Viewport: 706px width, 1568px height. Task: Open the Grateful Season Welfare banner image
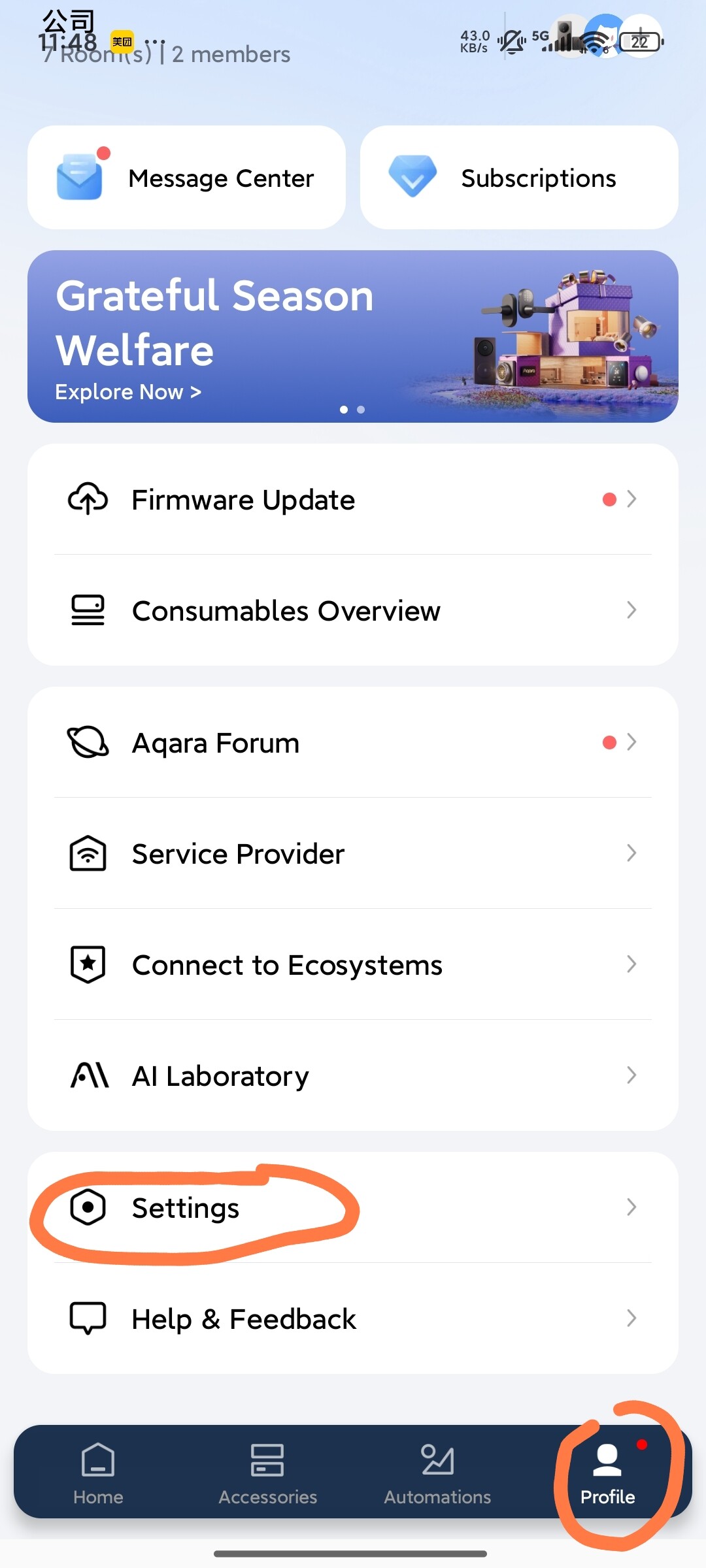click(562, 336)
